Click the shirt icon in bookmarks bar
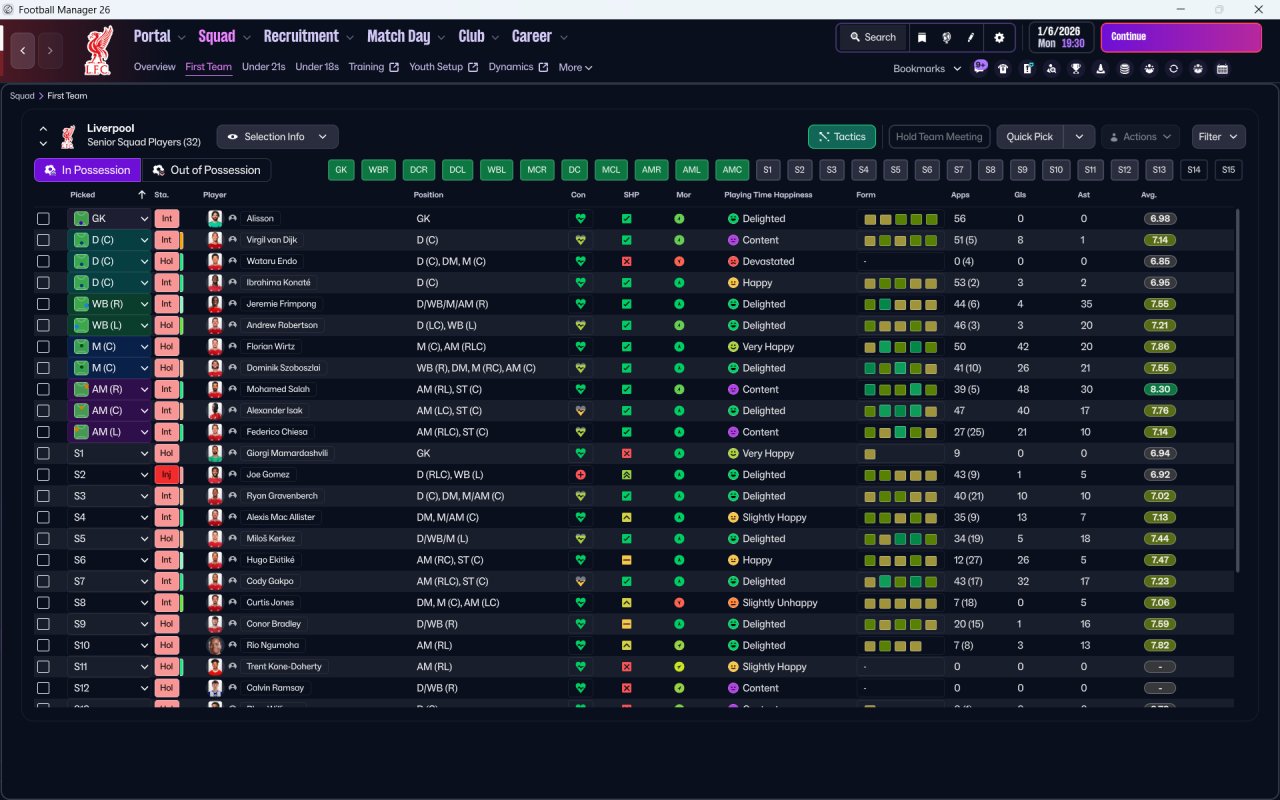Screen dimensions: 1280x800 point(1003,69)
